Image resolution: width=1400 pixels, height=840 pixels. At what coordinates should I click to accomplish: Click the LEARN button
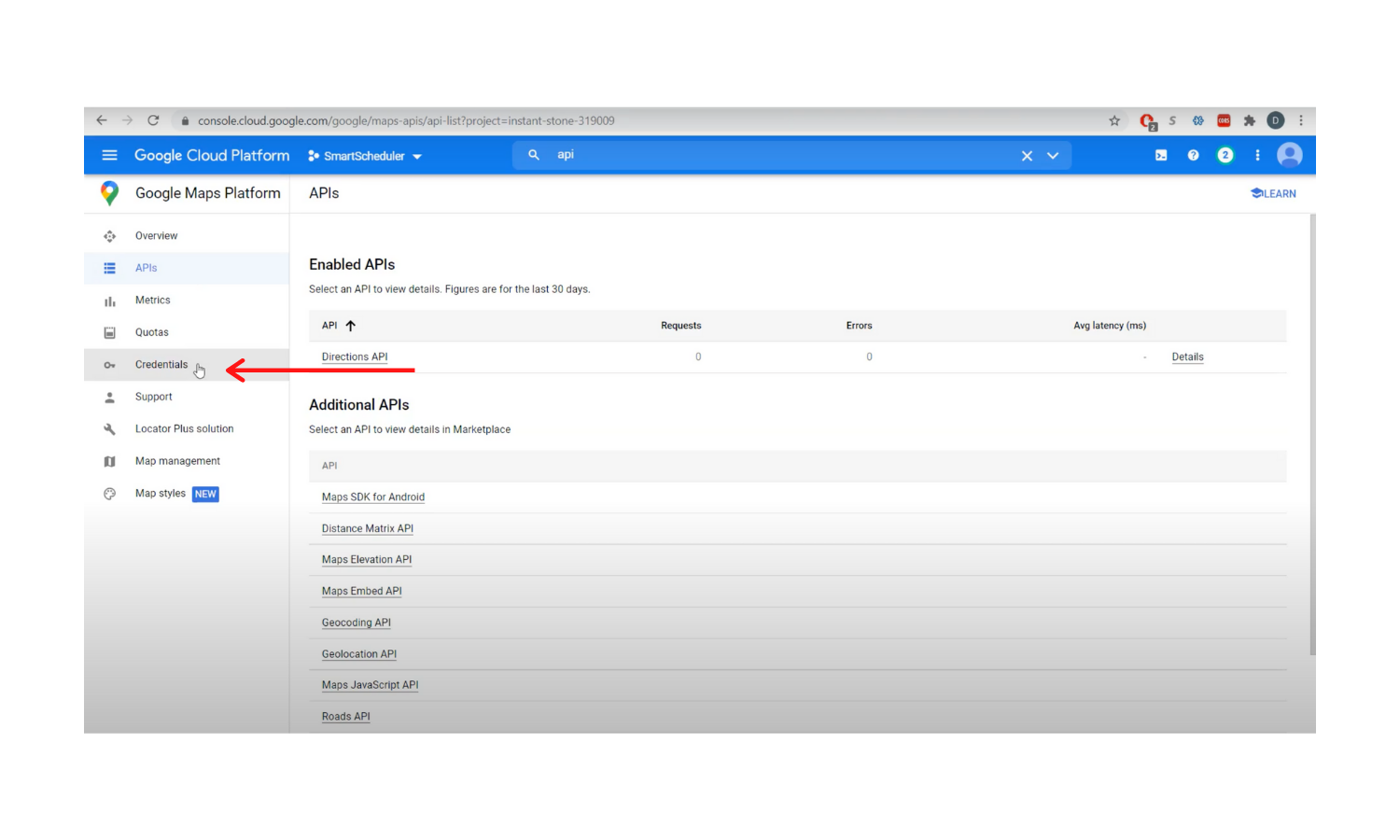coord(1273,193)
